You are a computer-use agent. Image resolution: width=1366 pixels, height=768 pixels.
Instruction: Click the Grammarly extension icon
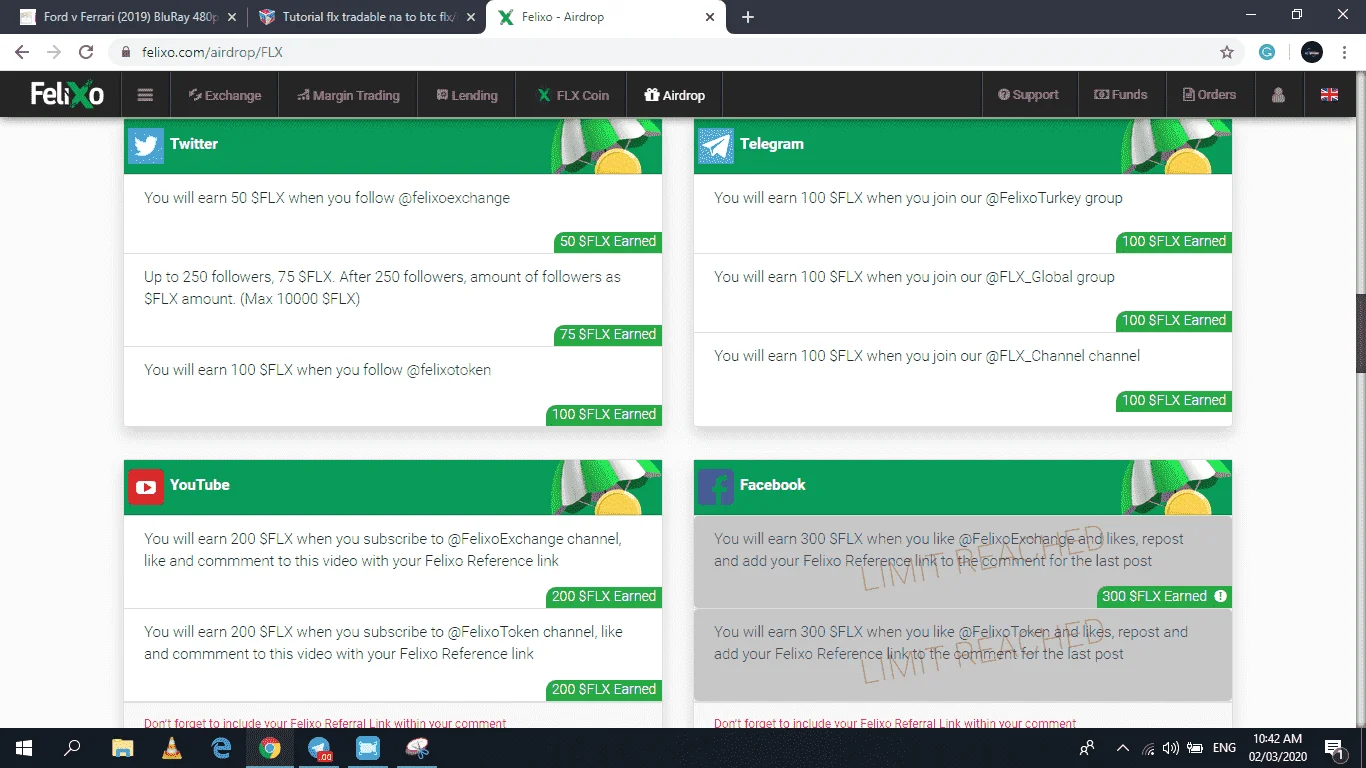tap(1267, 52)
